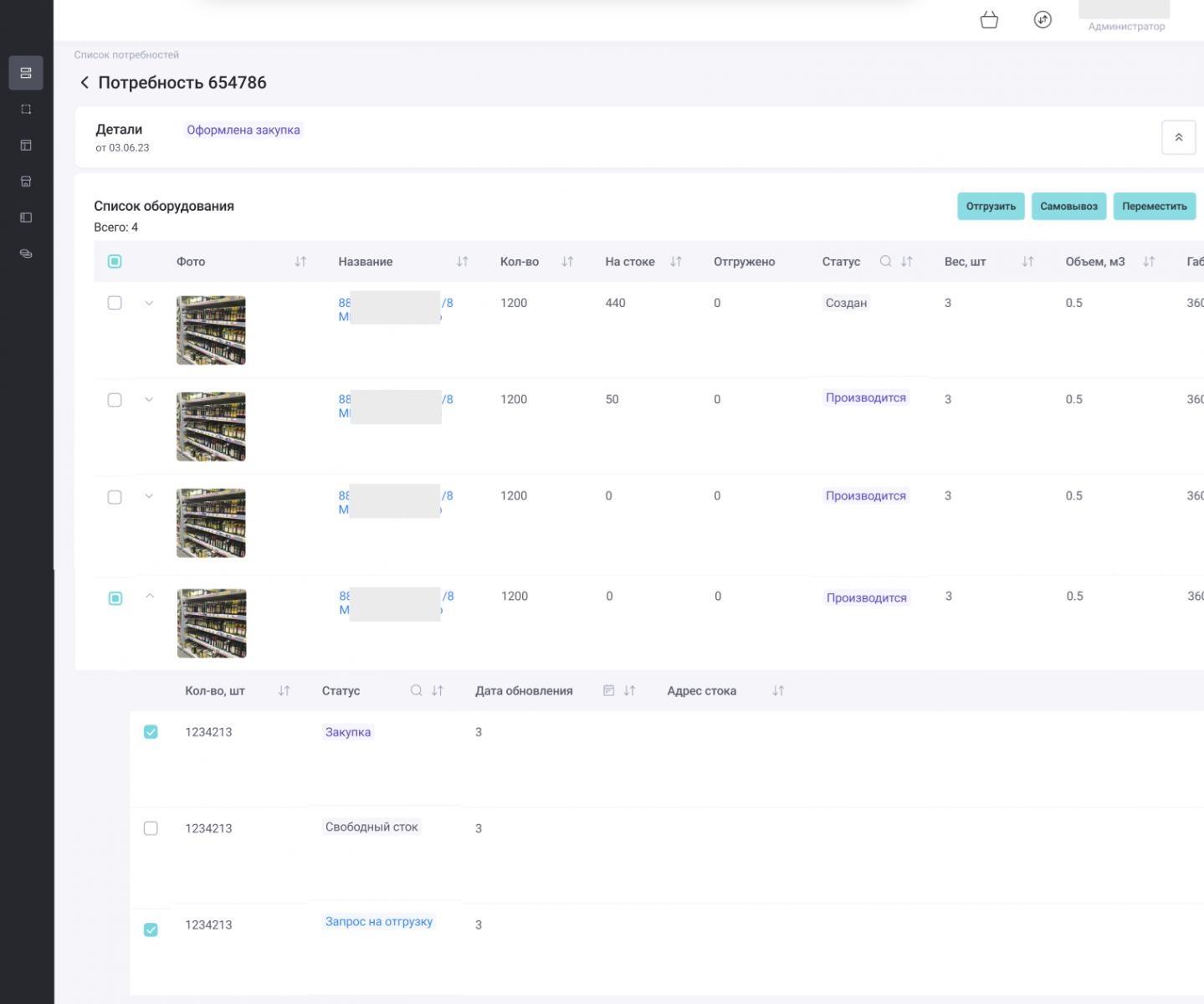Screen dimensions: 1204x1004
Task: Click Список потребностей breadcrumb link
Action: 126,55
